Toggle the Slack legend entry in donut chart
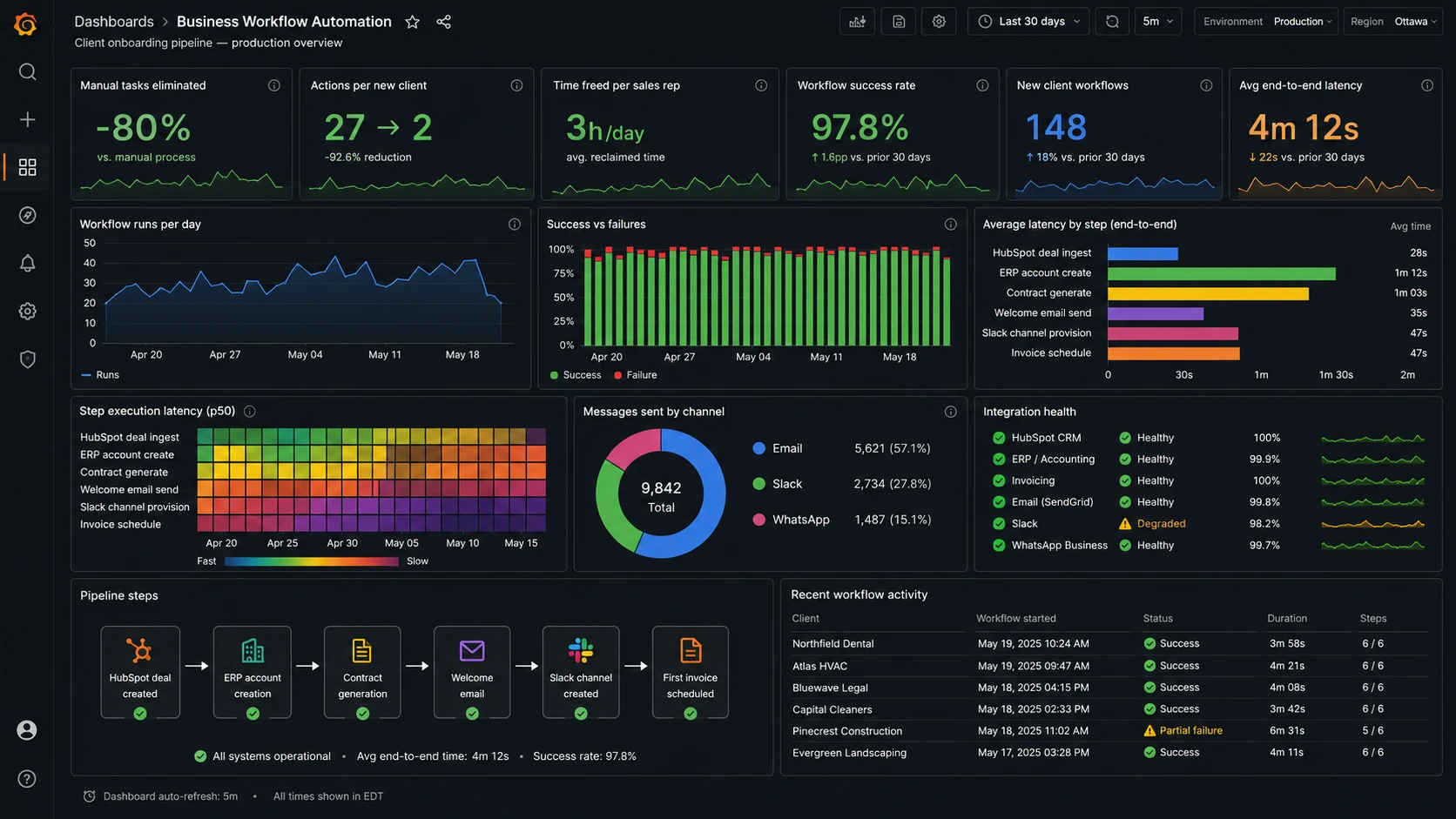This screenshot has width=1456, height=819. [x=778, y=484]
